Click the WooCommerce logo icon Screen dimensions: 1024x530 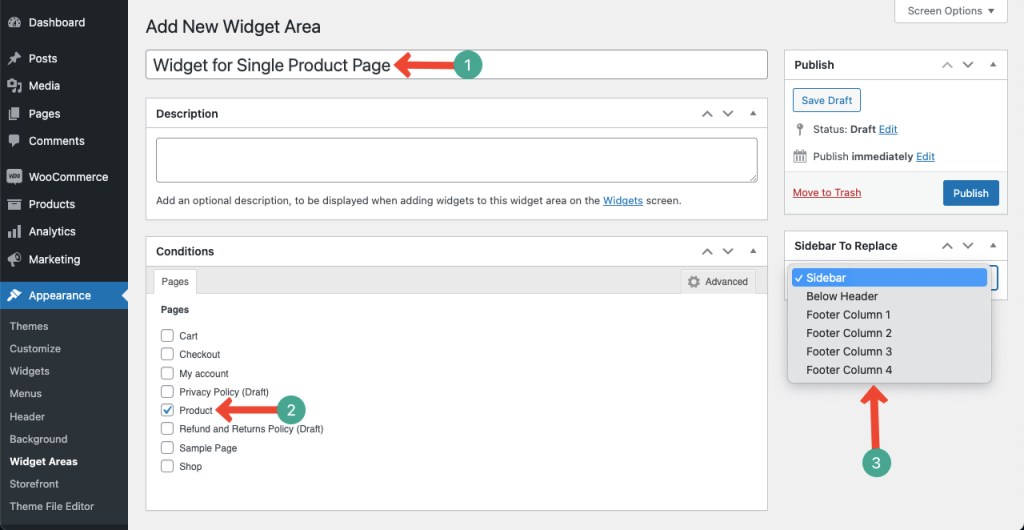pyautogui.click(x=14, y=177)
